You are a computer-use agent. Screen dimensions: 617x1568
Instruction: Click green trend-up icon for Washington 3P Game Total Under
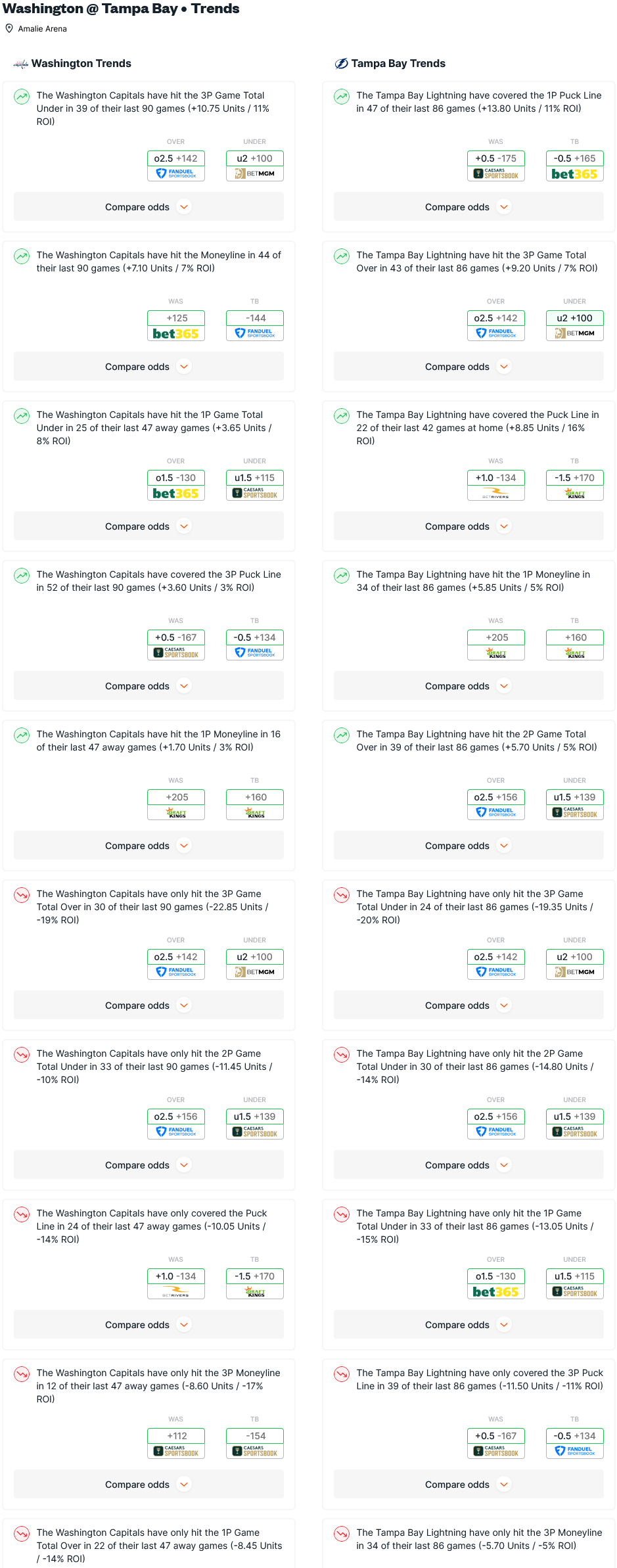point(22,97)
